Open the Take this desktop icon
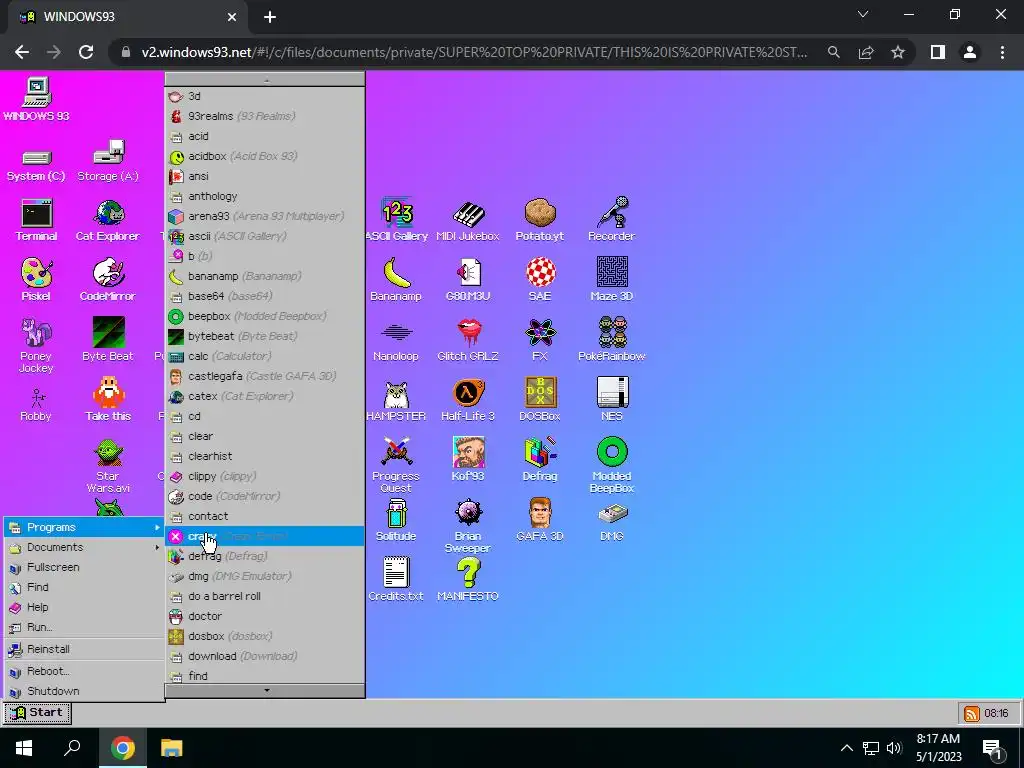Screen dimensions: 1024x768 point(108,400)
